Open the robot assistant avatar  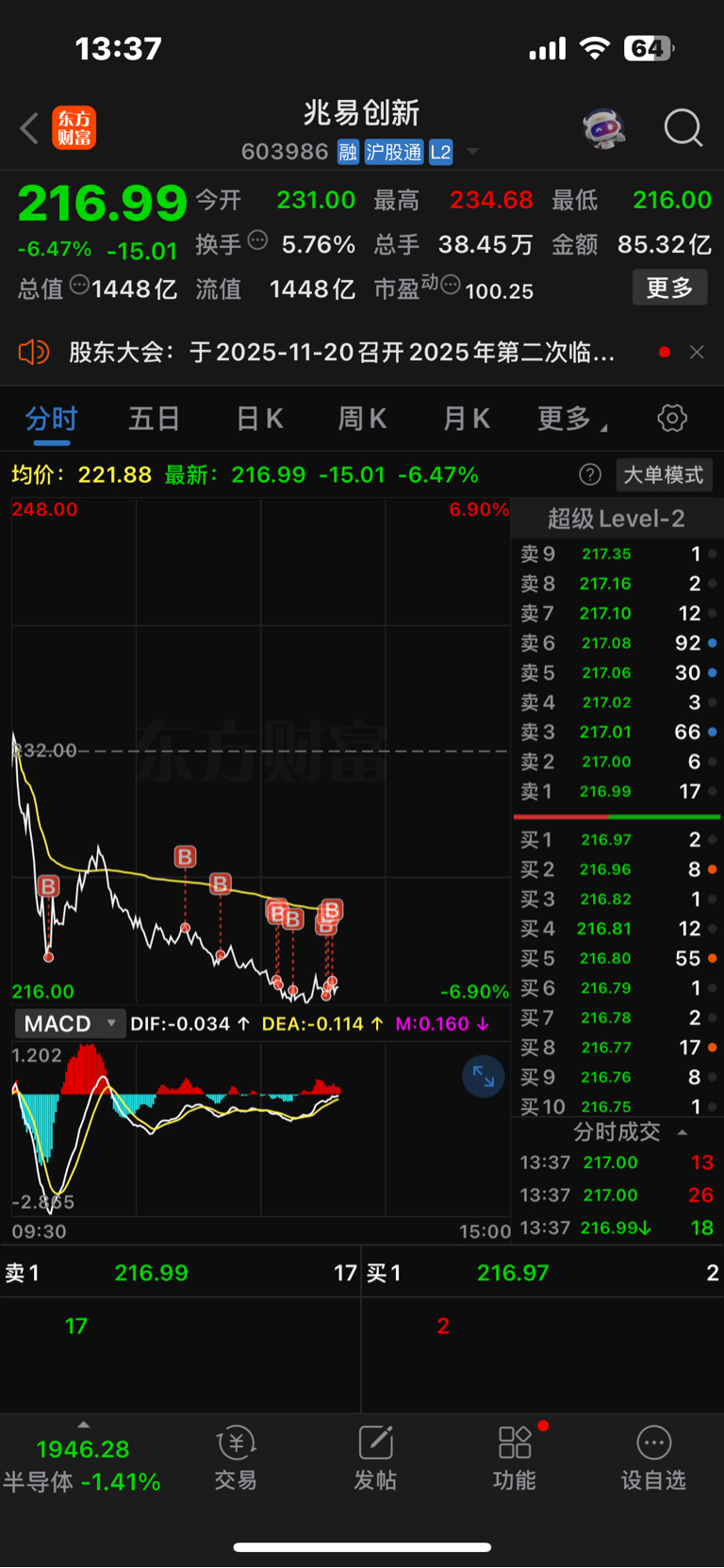604,127
